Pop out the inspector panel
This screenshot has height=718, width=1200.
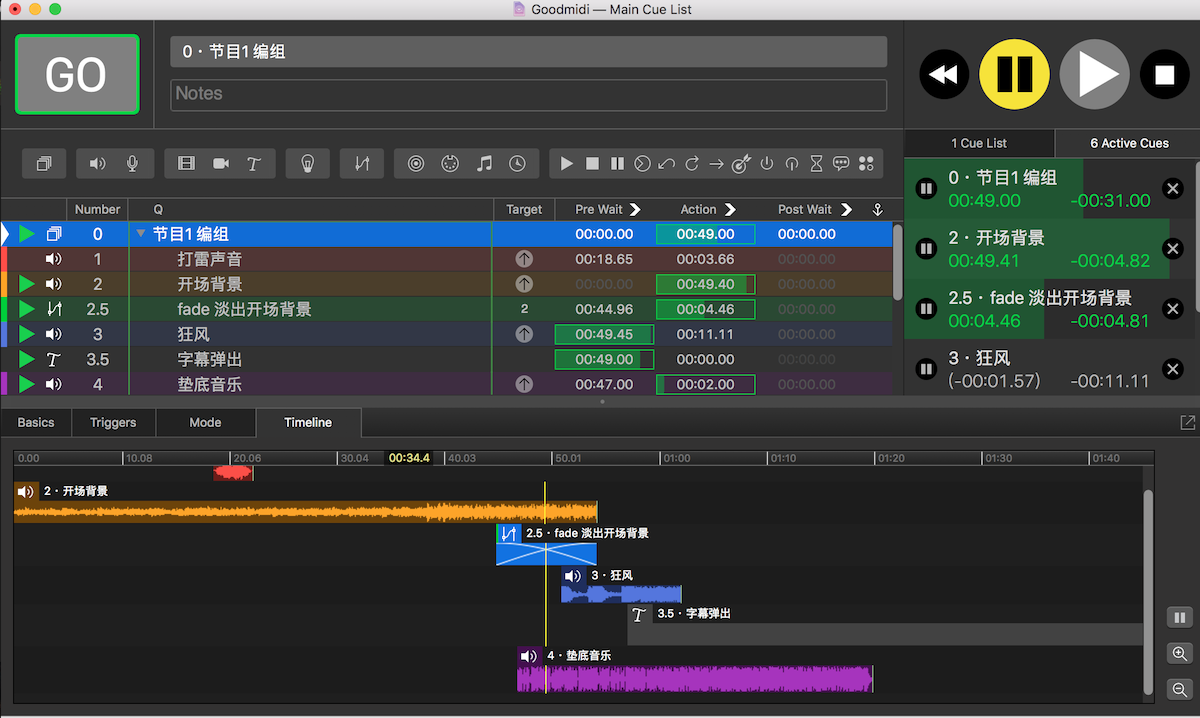tap(1188, 423)
